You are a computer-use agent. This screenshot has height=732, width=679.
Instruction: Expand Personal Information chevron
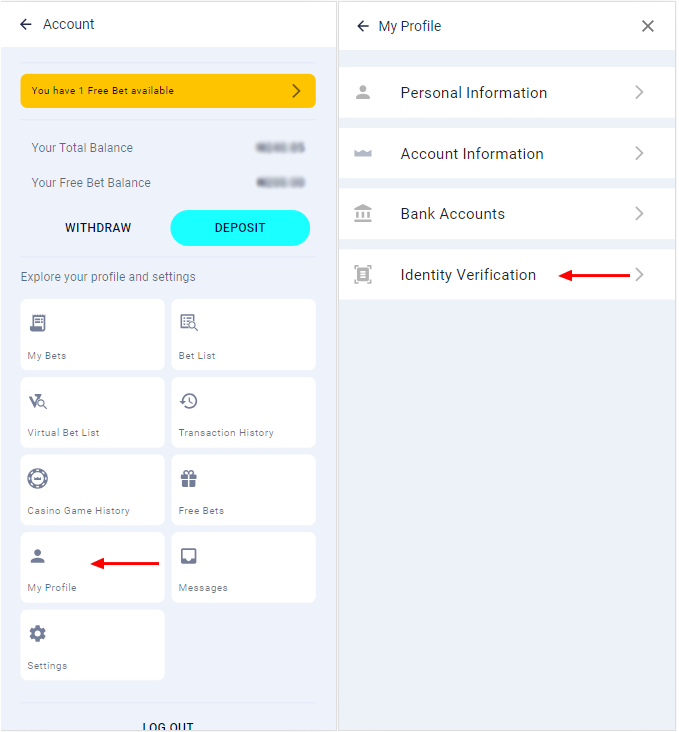pos(639,93)
